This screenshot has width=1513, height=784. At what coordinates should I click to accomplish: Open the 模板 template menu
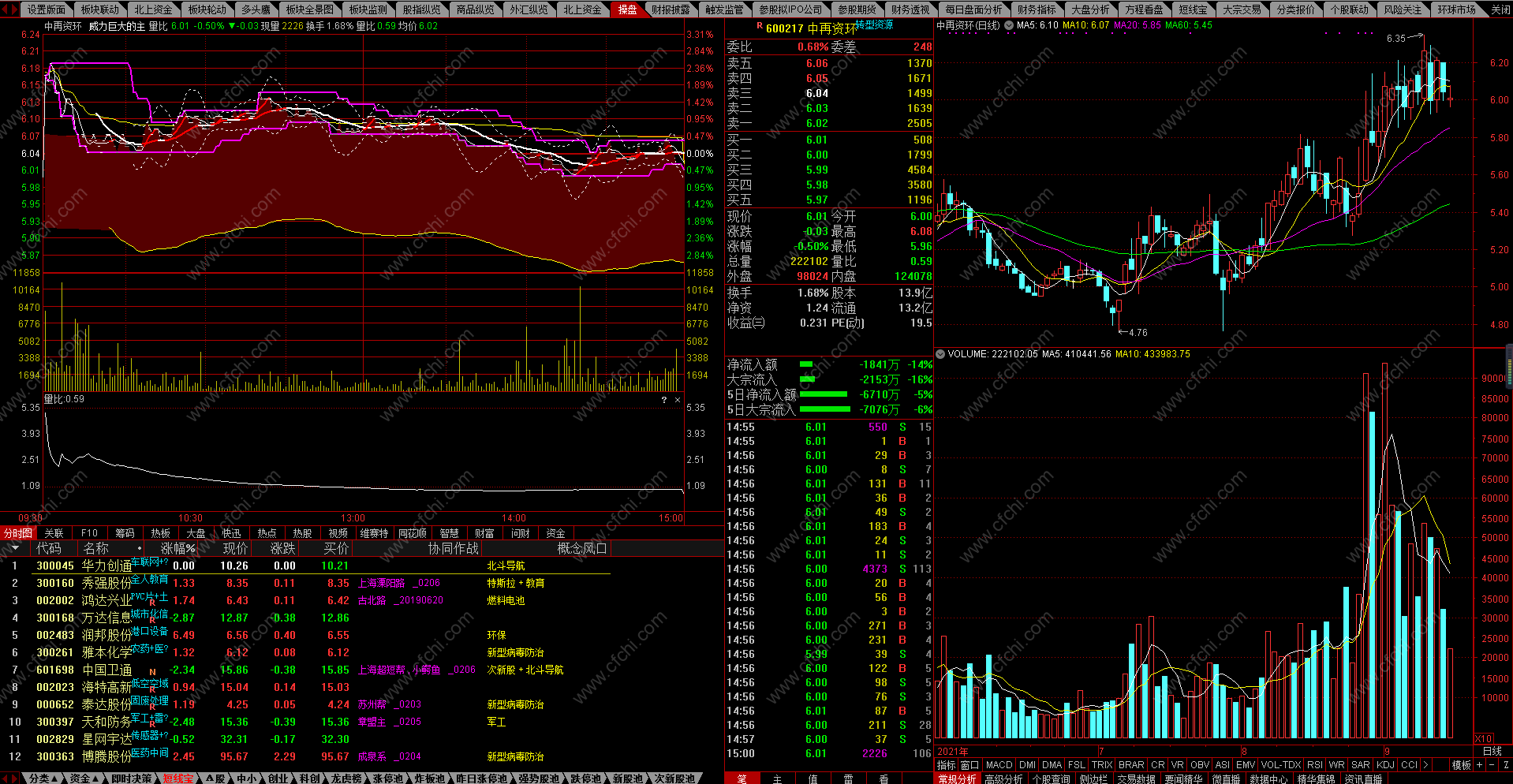tap(1462, 765)
